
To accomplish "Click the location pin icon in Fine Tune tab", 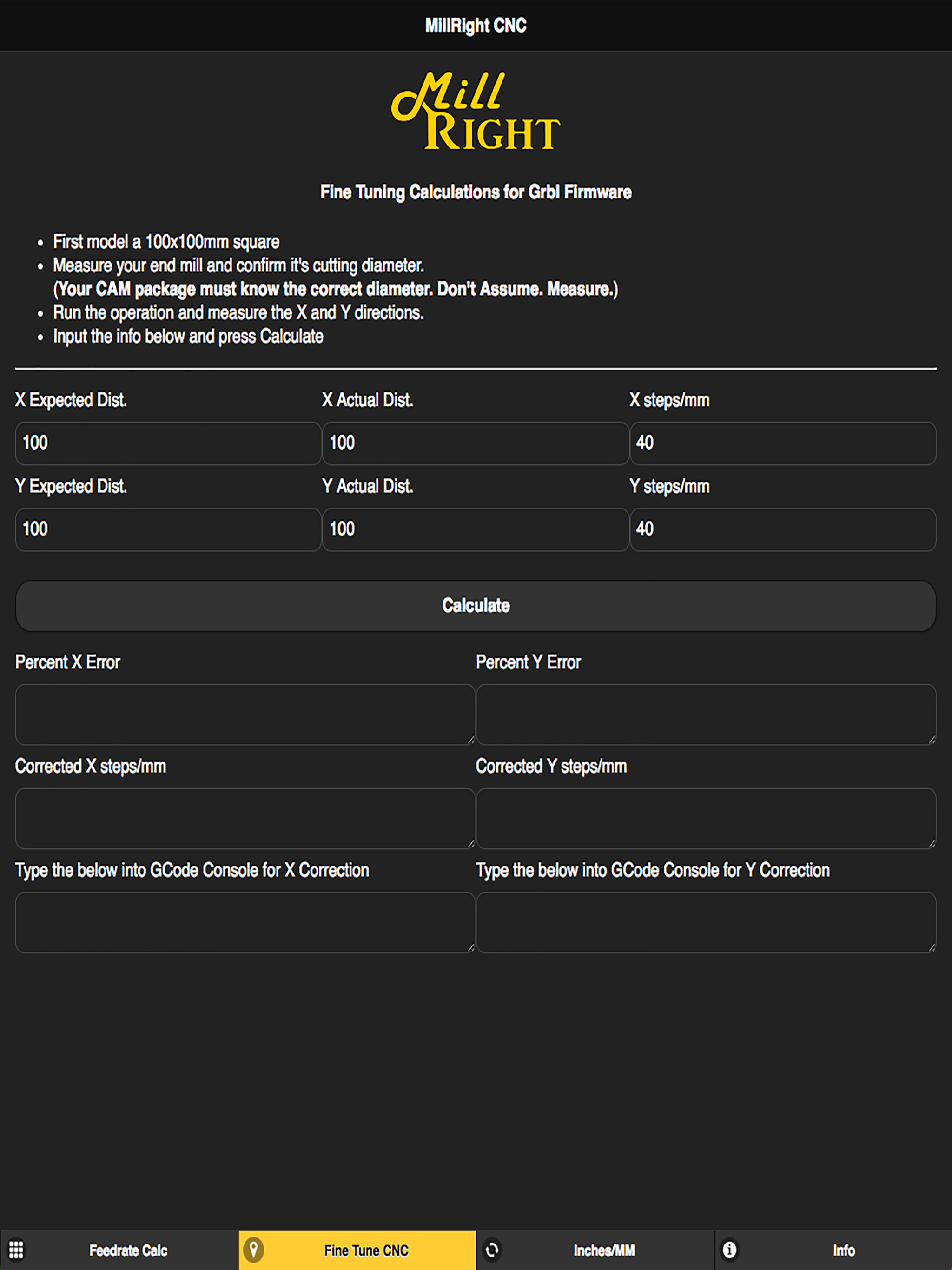I will coord(253,1250).
